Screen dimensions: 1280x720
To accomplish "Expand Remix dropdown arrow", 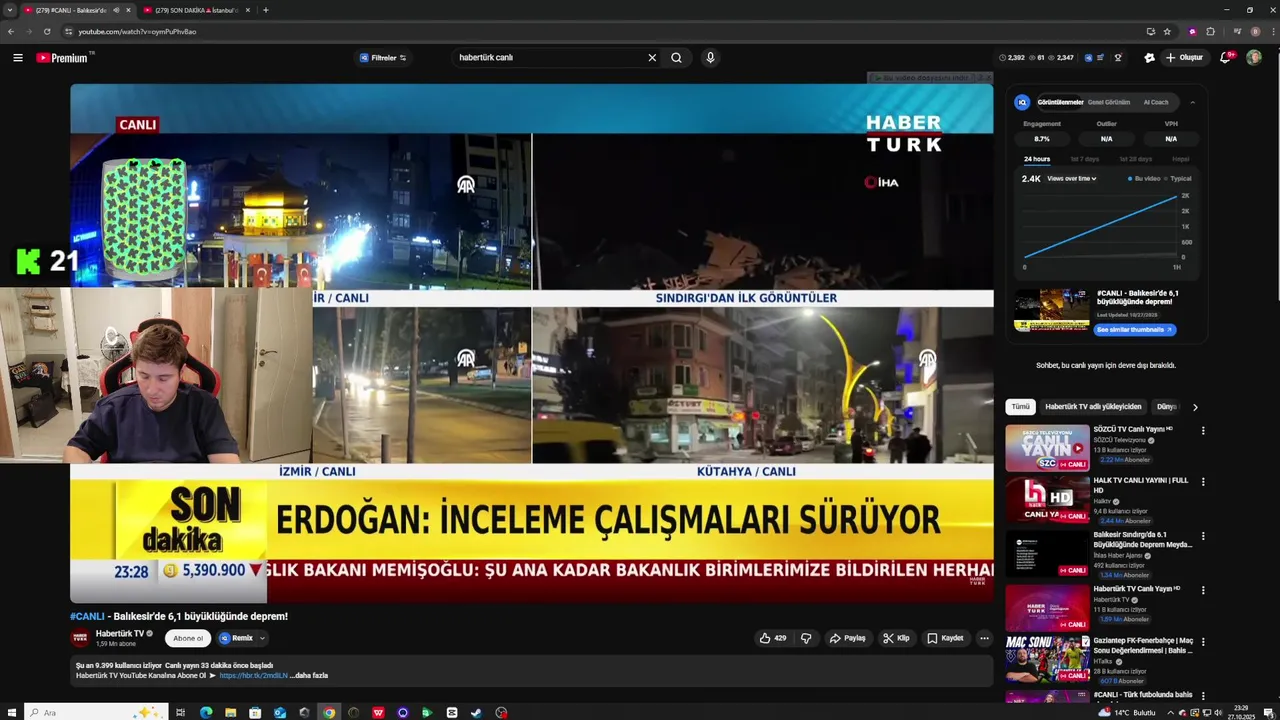I will coord(263,638).
